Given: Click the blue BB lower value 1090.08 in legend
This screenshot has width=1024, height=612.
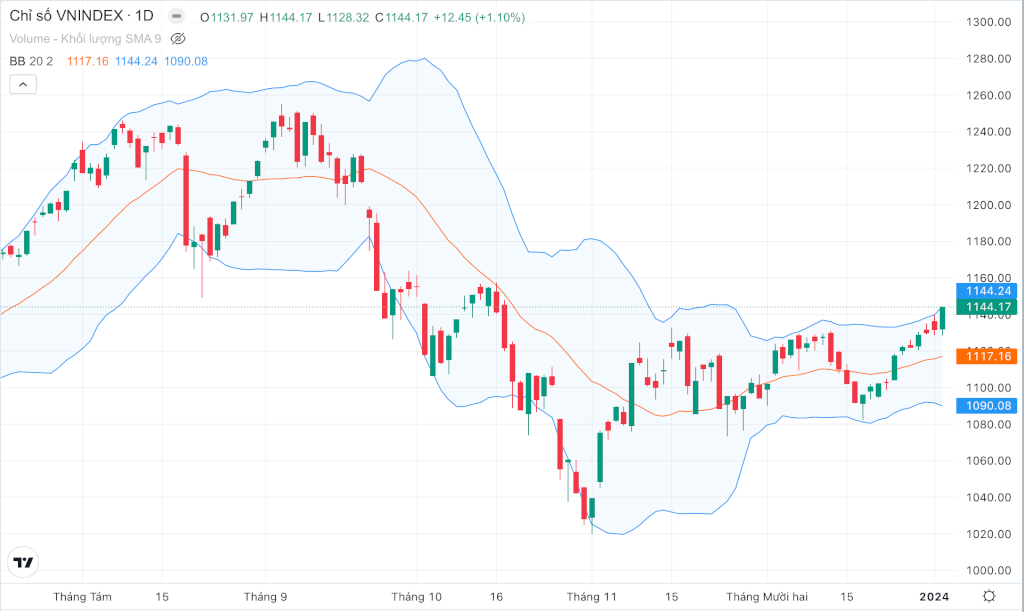Looking at the screenshot, I should point(185,61).
